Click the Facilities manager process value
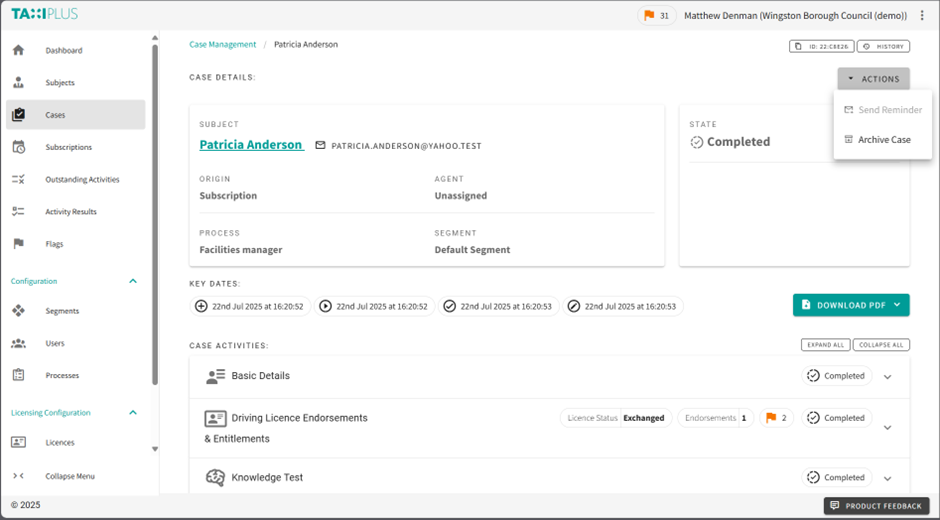This screenshot has width=940, height=520. pyautogui.click(x=241, y=250)
